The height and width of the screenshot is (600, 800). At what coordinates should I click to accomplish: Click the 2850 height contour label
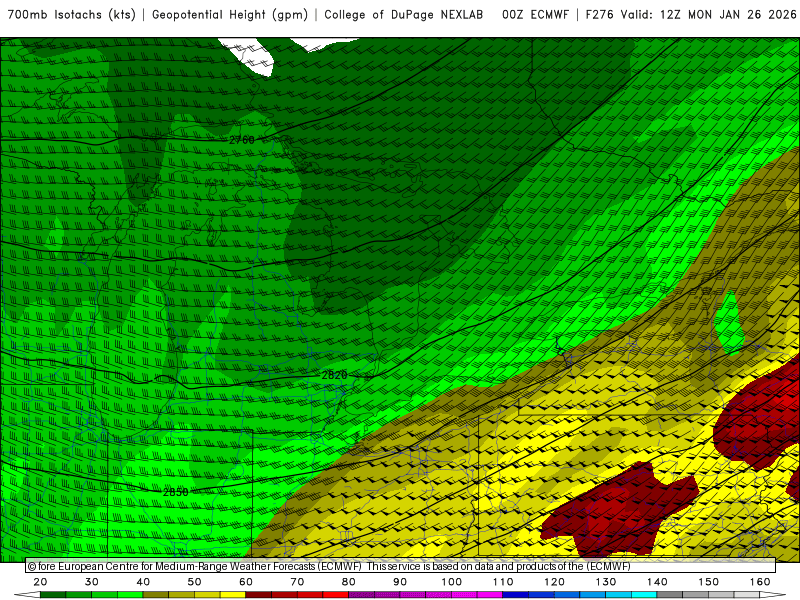(176, 492)
